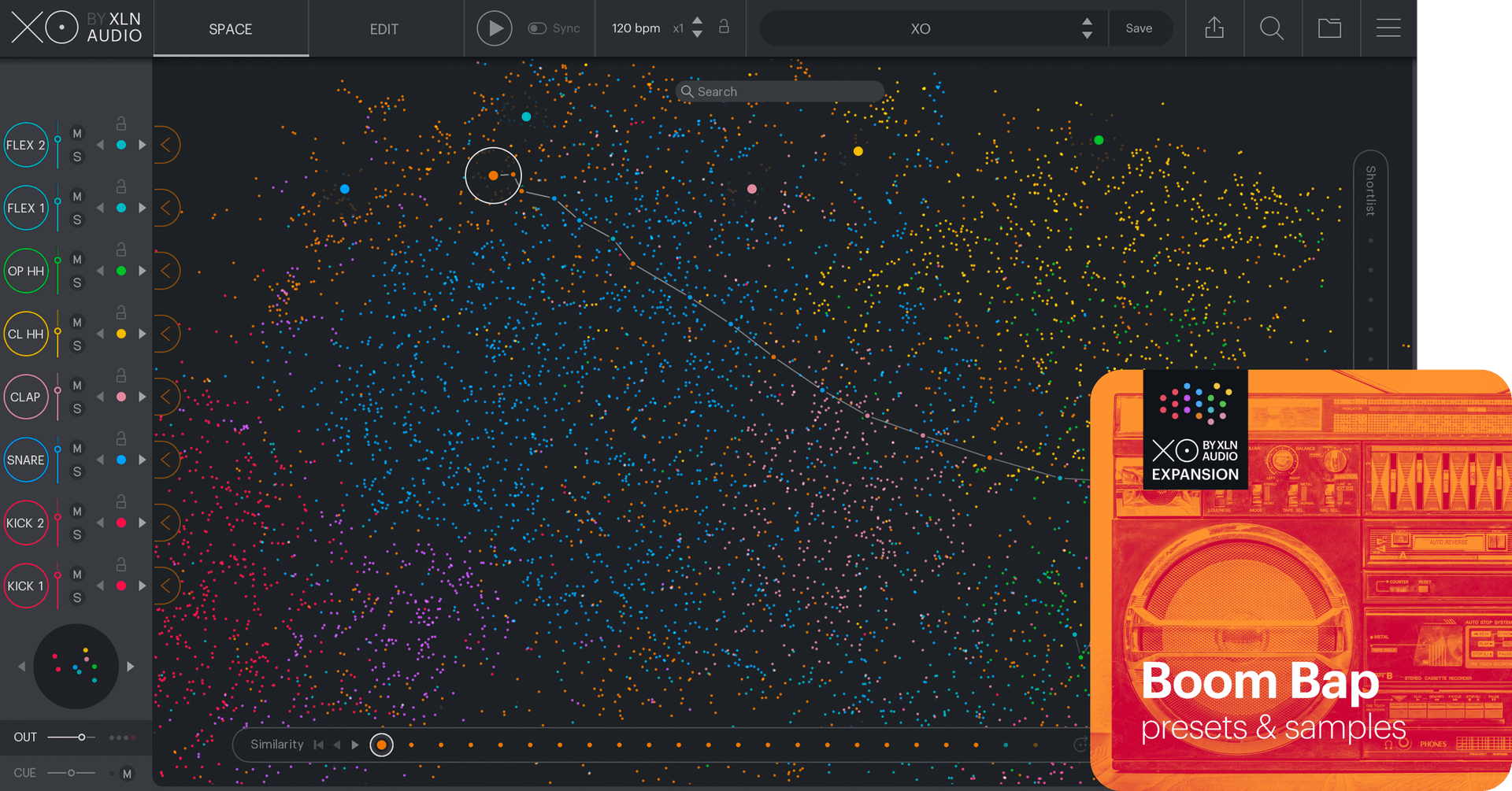Switch to the SPACE tab
The width and height of the screenshot is (1512, 791).
click(x=231, y=29)
